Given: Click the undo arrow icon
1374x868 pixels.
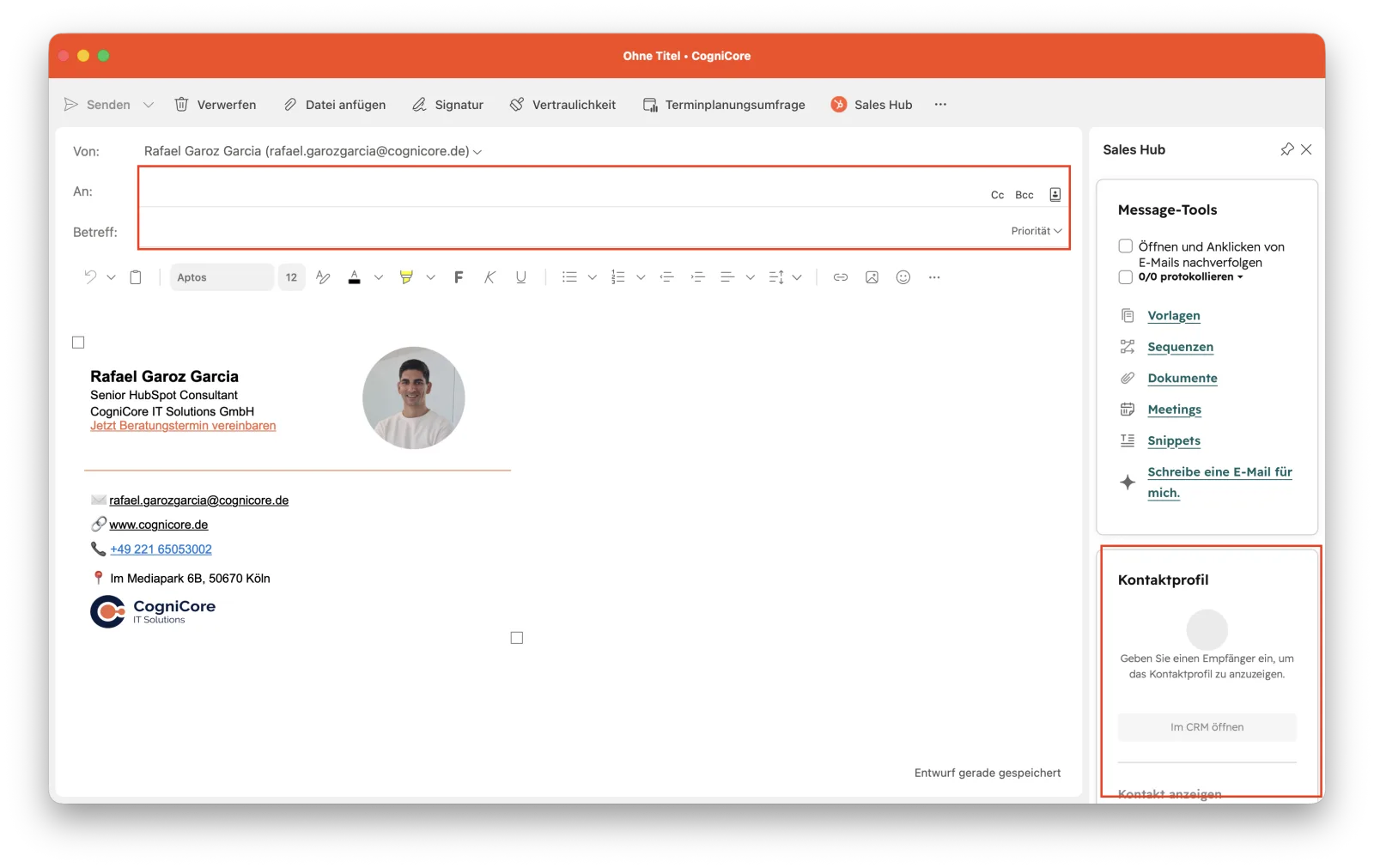Looking at the screenshot, I should (90, 277).
